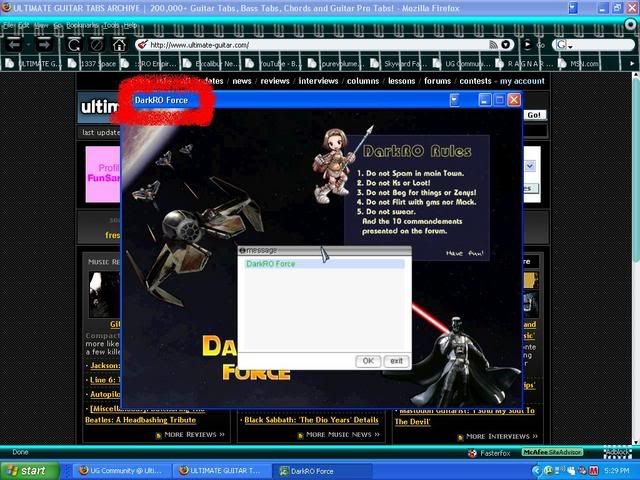Click the news link in site navigation

click(242, 81)
